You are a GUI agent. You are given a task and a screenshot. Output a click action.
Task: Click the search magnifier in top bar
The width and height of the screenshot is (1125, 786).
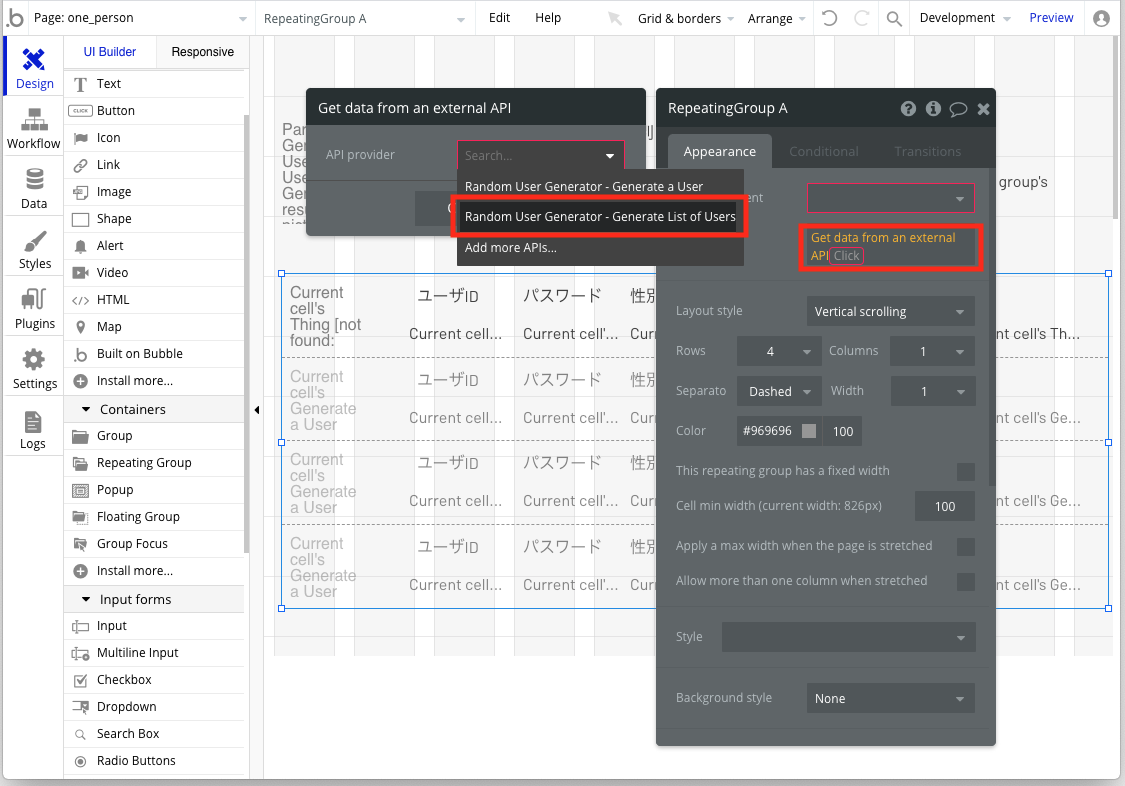click(x=894, y=19)
